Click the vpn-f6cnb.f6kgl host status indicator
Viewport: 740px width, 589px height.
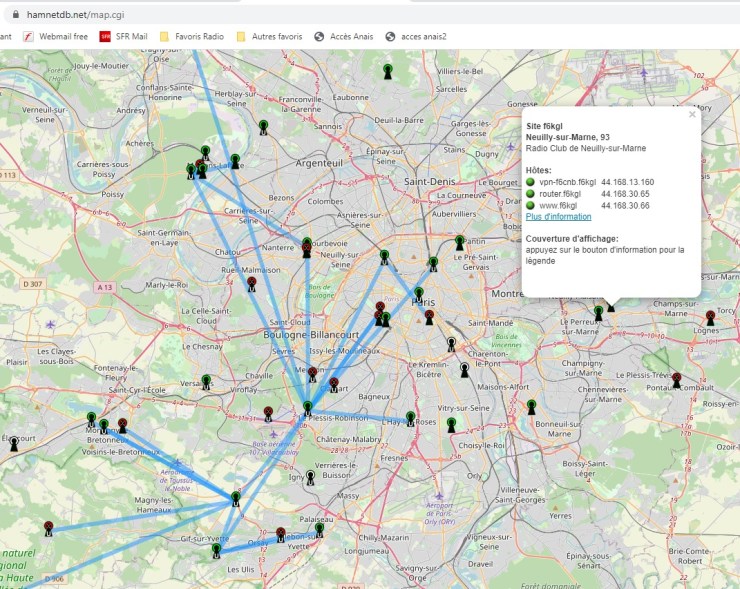pos(531,183)
